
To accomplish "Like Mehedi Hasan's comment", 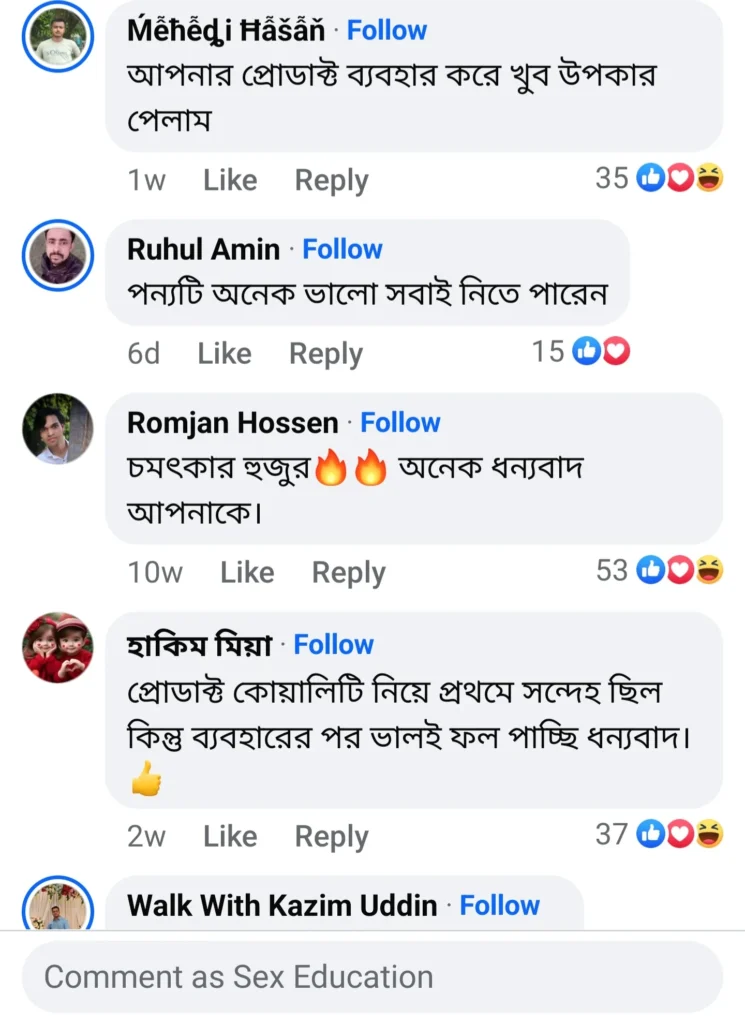I will click(230, 180).
